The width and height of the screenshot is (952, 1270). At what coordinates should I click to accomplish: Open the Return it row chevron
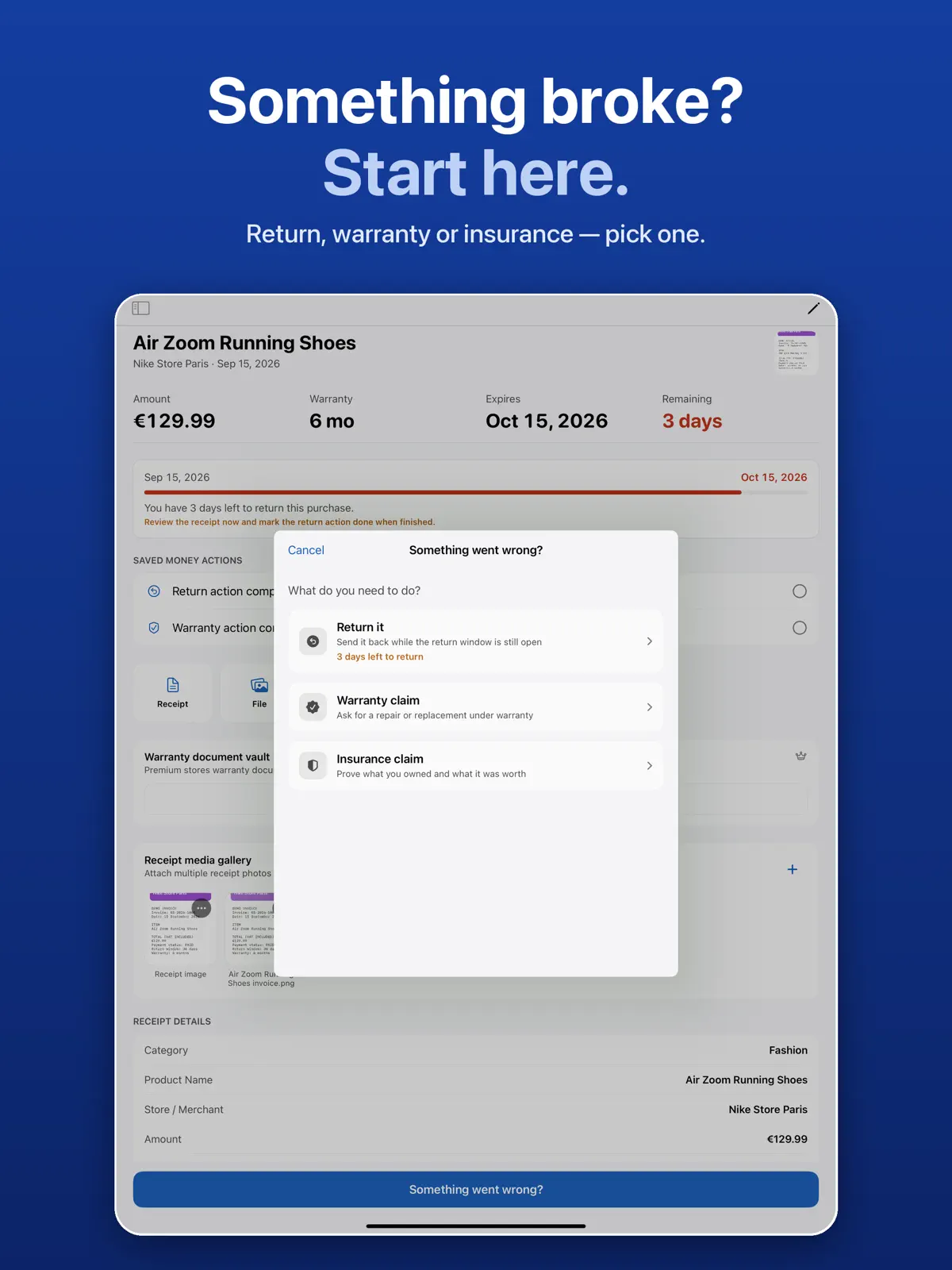[x=650, y=641]
